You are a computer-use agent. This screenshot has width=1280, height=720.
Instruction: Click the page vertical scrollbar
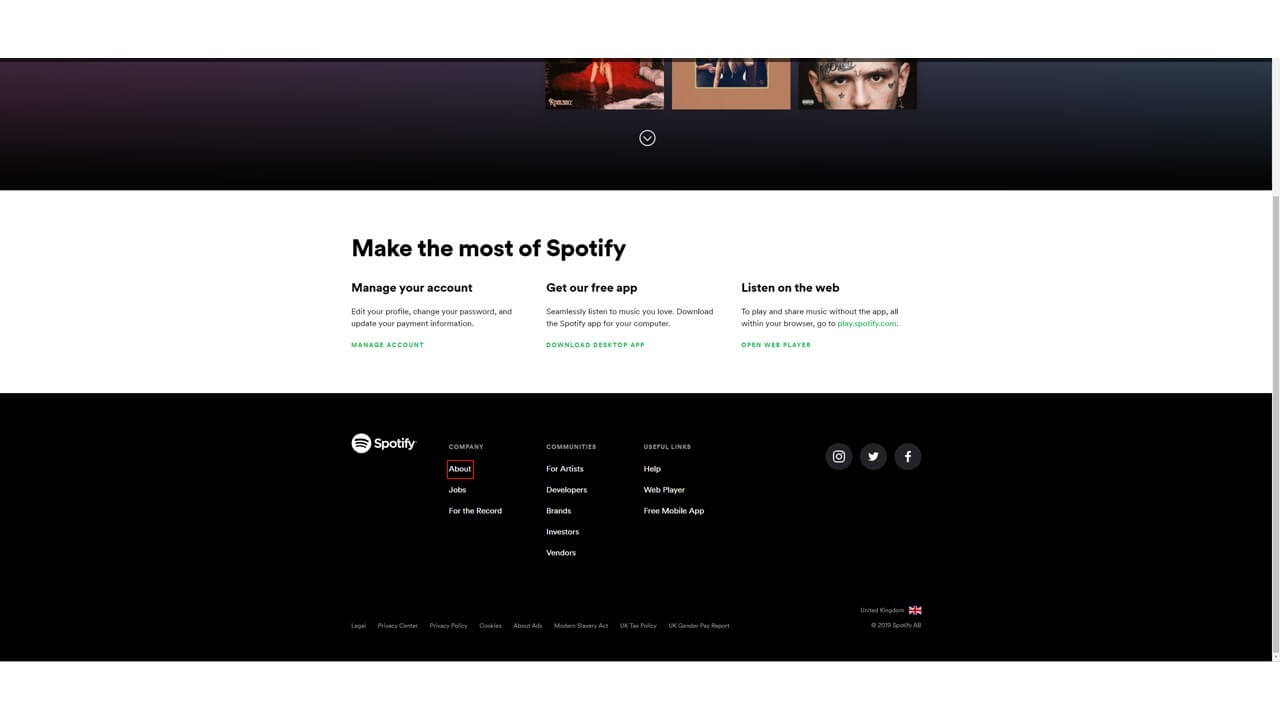[1276, 425]
